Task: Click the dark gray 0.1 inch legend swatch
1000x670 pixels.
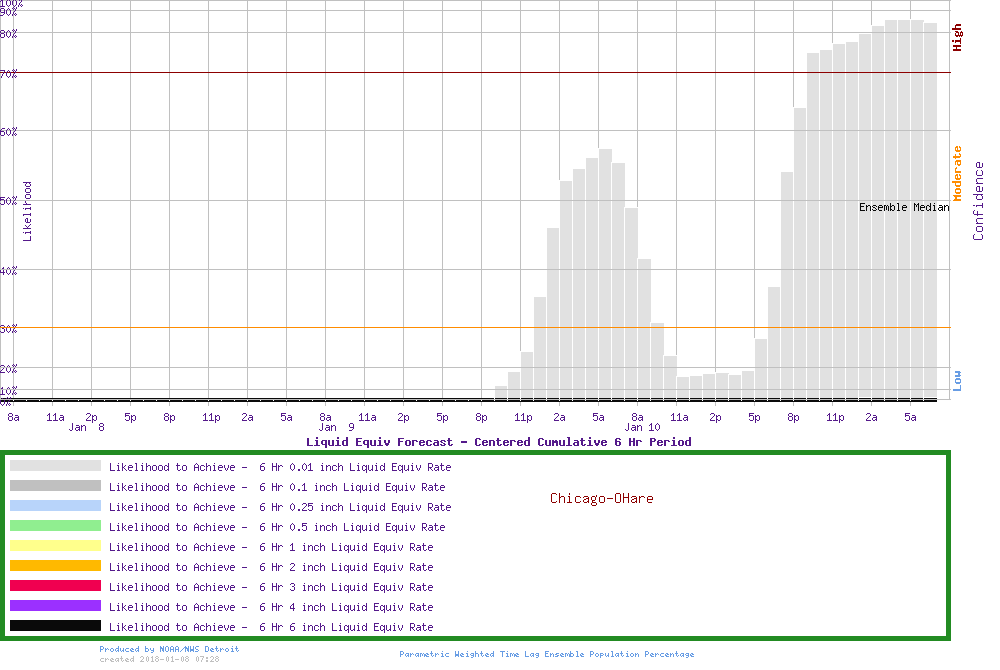Action: coord(55,486)
